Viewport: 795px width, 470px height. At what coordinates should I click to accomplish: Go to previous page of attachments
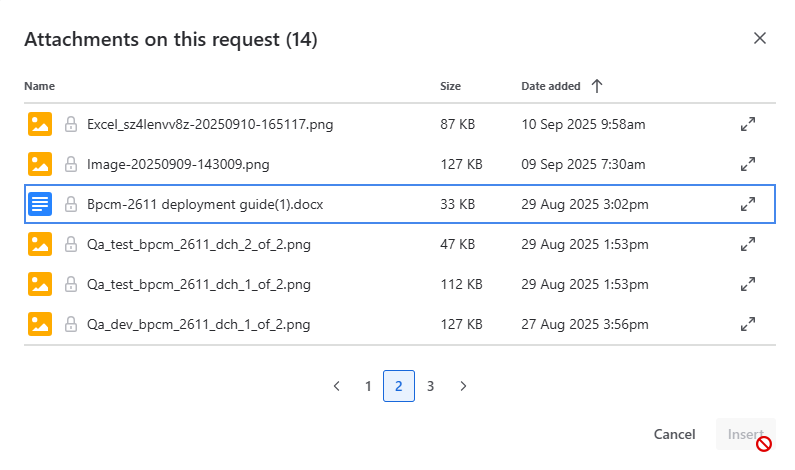pyautogui.click(x=337, y=386)
